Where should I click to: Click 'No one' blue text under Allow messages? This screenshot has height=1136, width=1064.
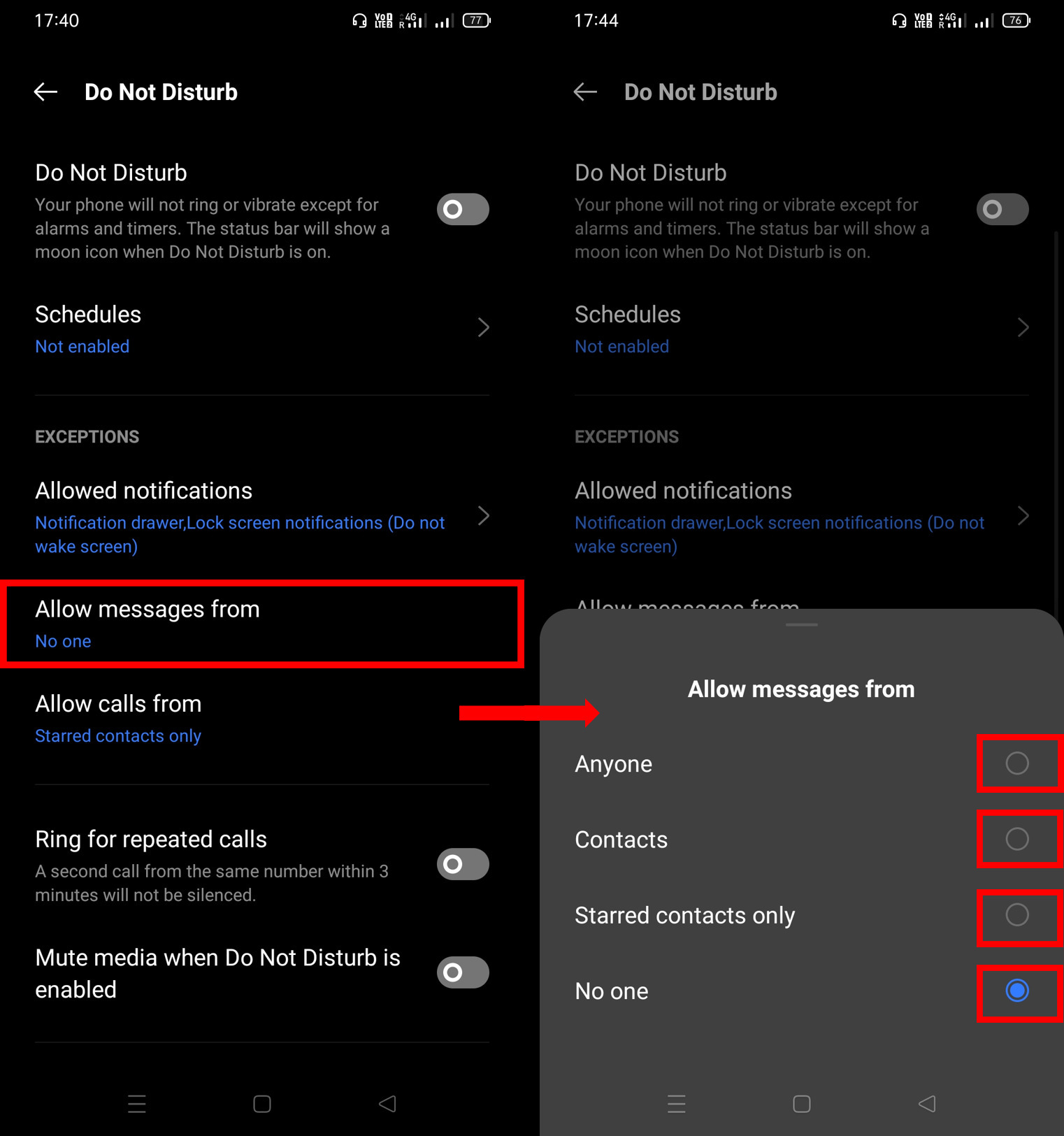click(63, 641)
